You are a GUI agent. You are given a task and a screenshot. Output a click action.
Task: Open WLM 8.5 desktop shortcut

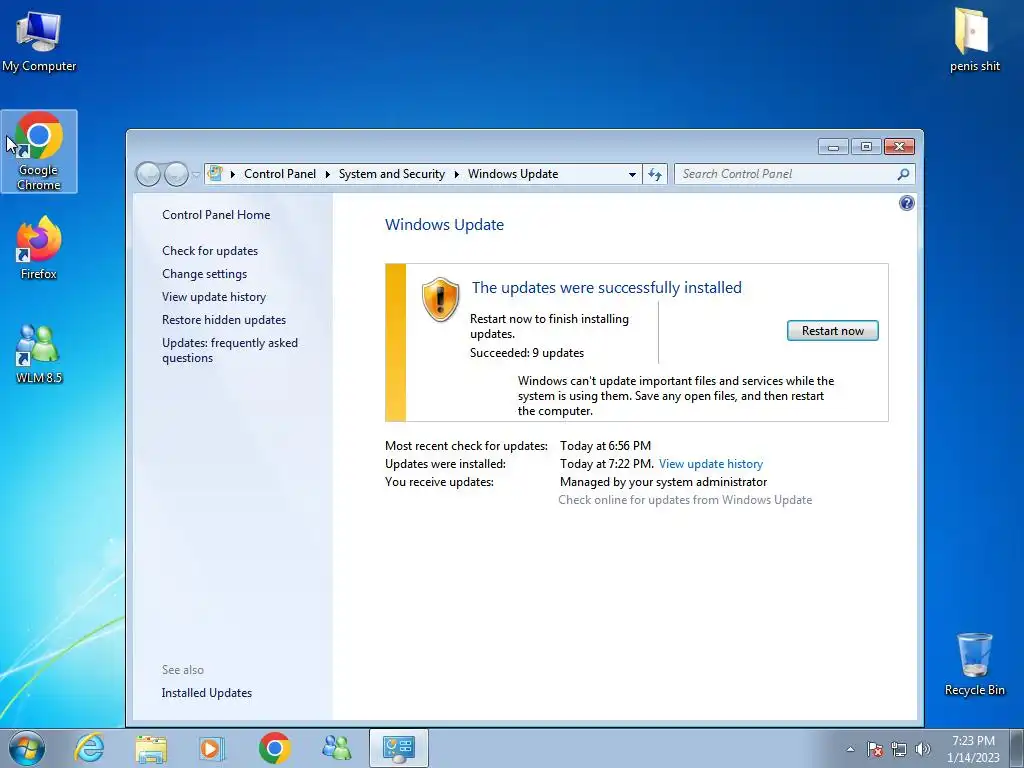click(39, 353)
